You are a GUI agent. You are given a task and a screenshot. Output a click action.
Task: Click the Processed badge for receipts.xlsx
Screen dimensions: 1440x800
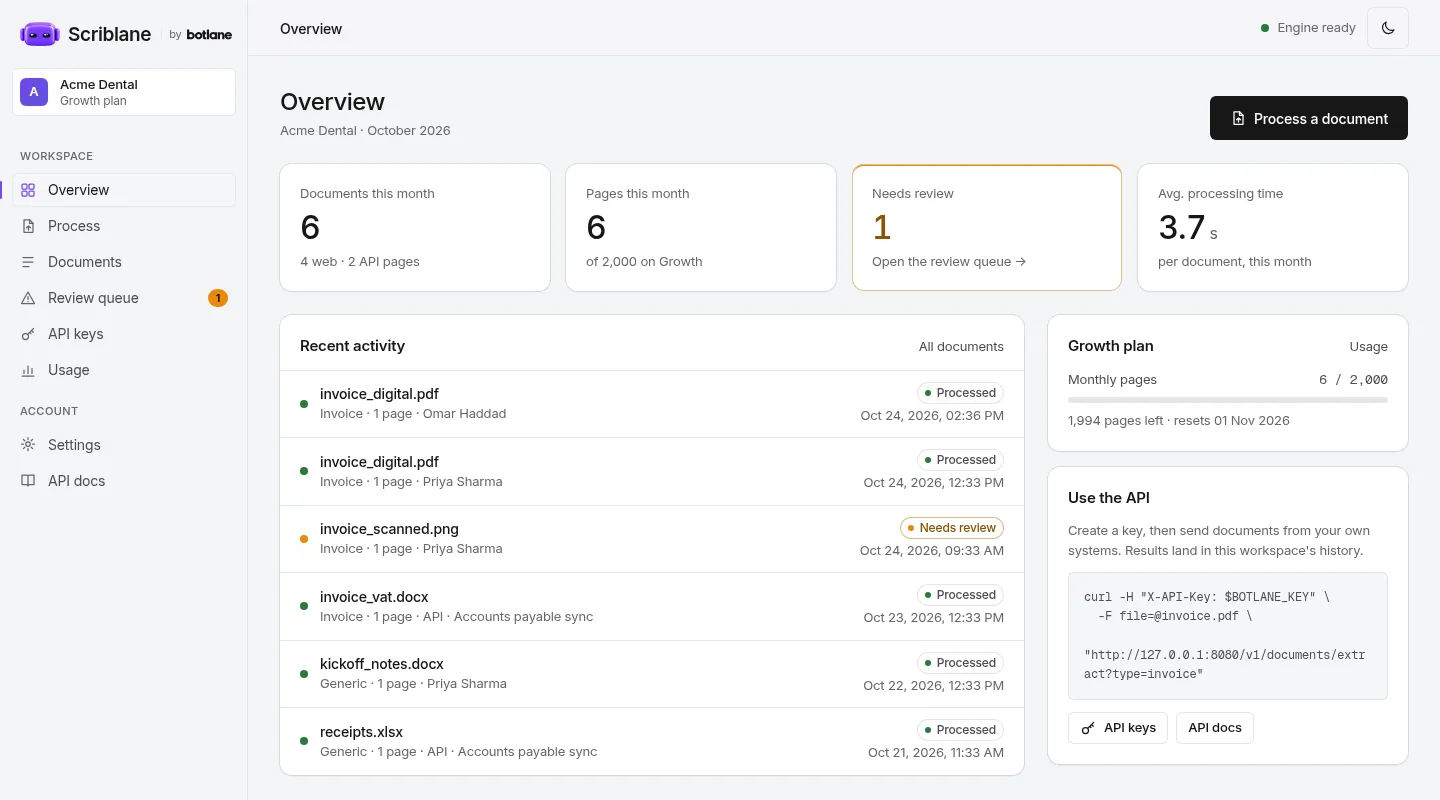click(960, 730)
